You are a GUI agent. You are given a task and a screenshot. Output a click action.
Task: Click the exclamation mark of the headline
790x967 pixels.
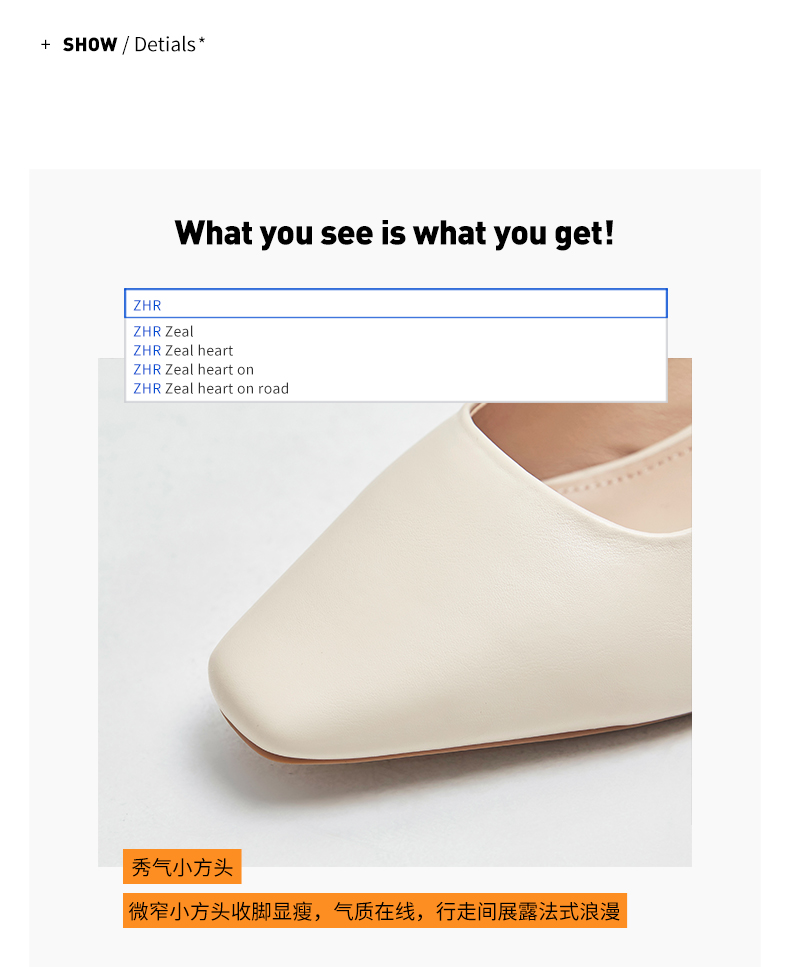pyautogui.click(x=609, y=233)
